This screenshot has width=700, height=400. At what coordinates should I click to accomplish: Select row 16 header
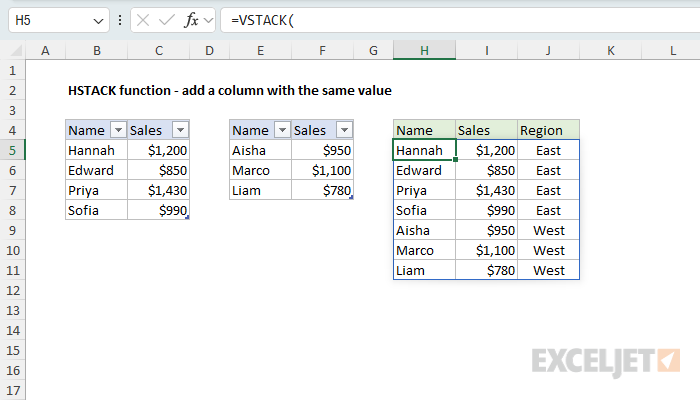(x=12, y=371)
